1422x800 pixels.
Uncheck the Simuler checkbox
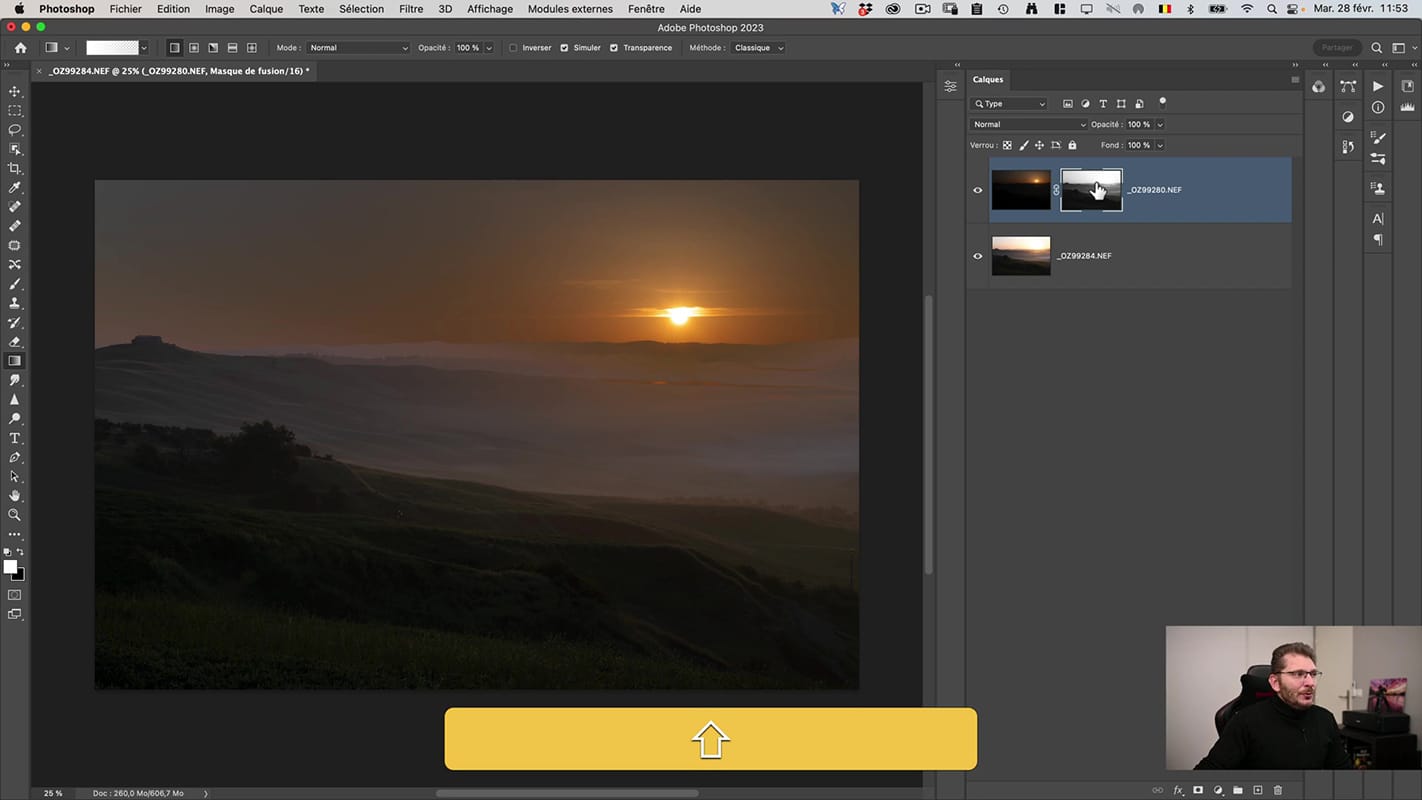coord(564,48)
